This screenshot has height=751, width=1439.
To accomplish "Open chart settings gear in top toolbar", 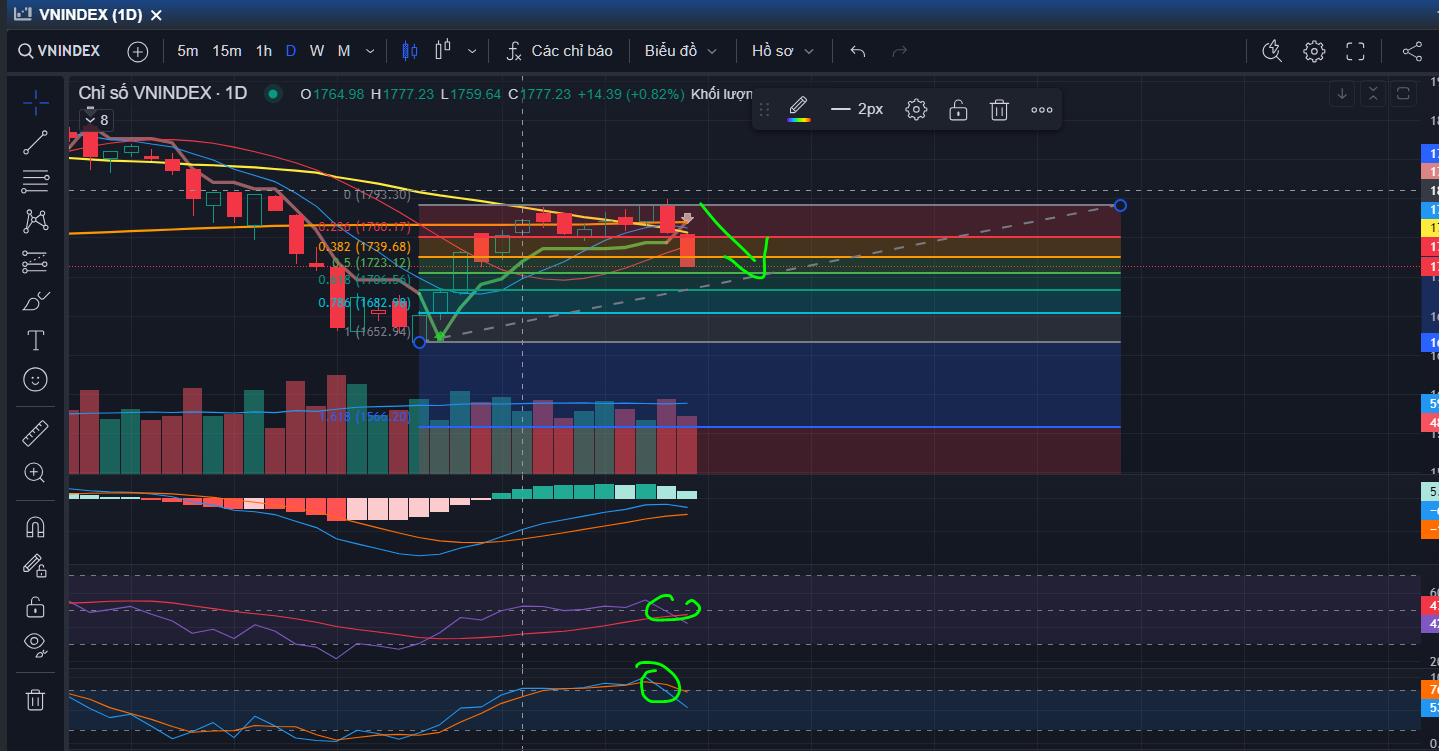I will pyautogui.click(x=1314, y=51).
